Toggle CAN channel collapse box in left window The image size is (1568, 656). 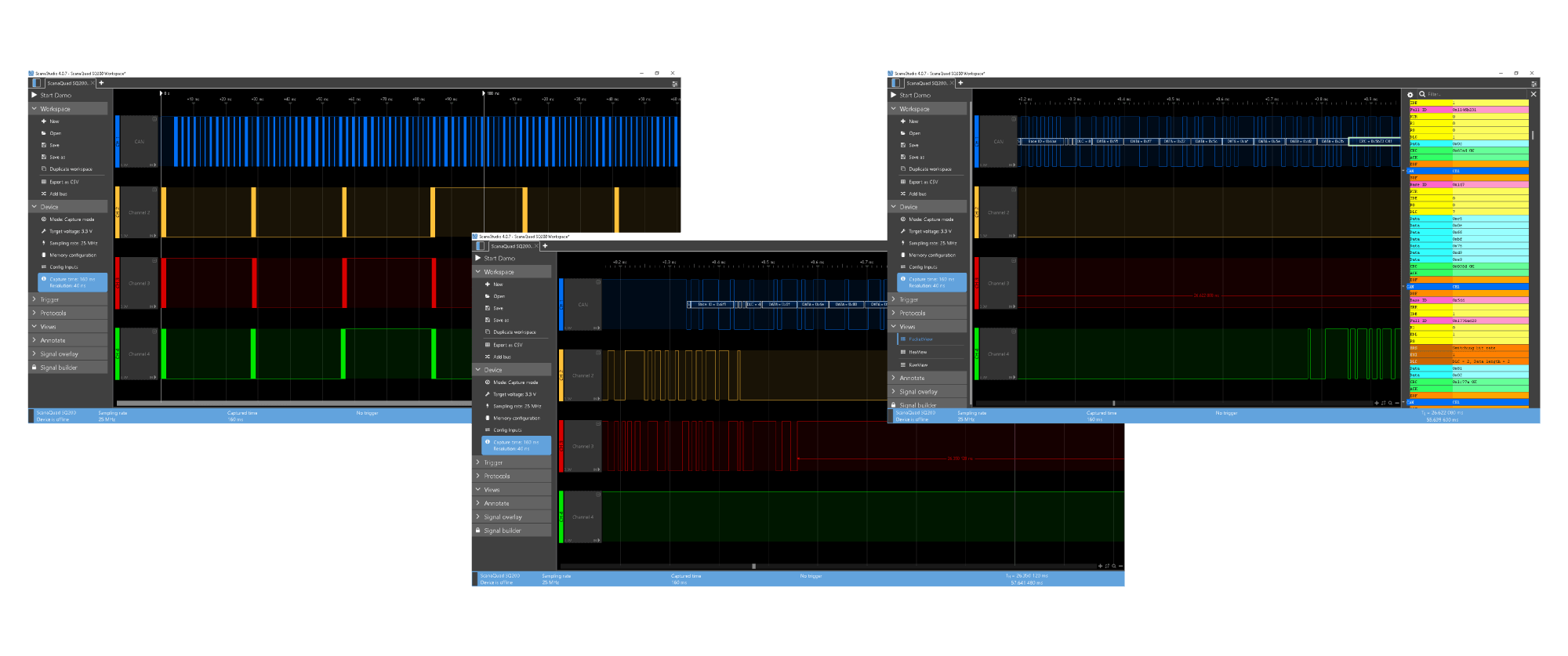coord(154,119)
